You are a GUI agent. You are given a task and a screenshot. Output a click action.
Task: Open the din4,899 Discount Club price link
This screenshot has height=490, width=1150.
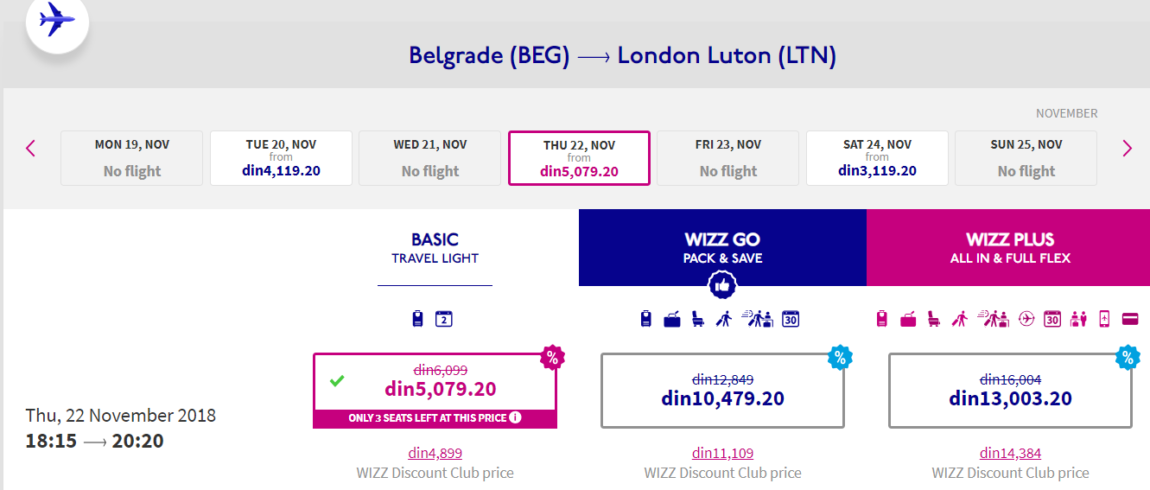(435, 453)
